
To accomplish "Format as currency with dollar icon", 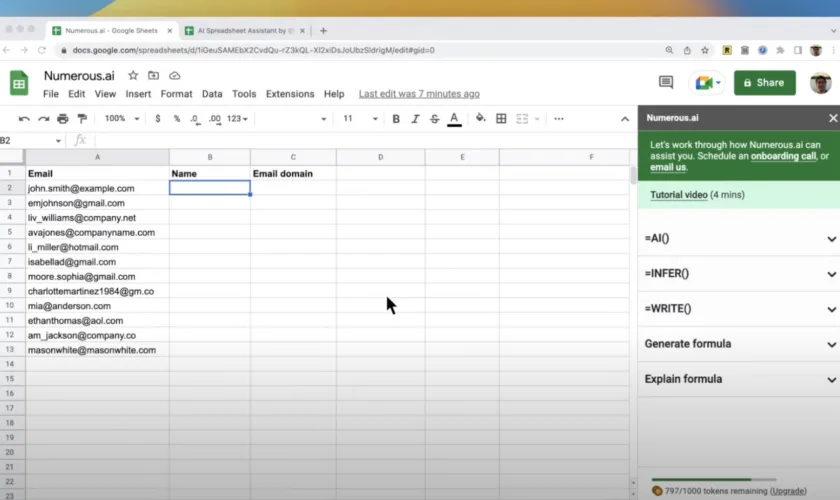I will tap(158, 119).
